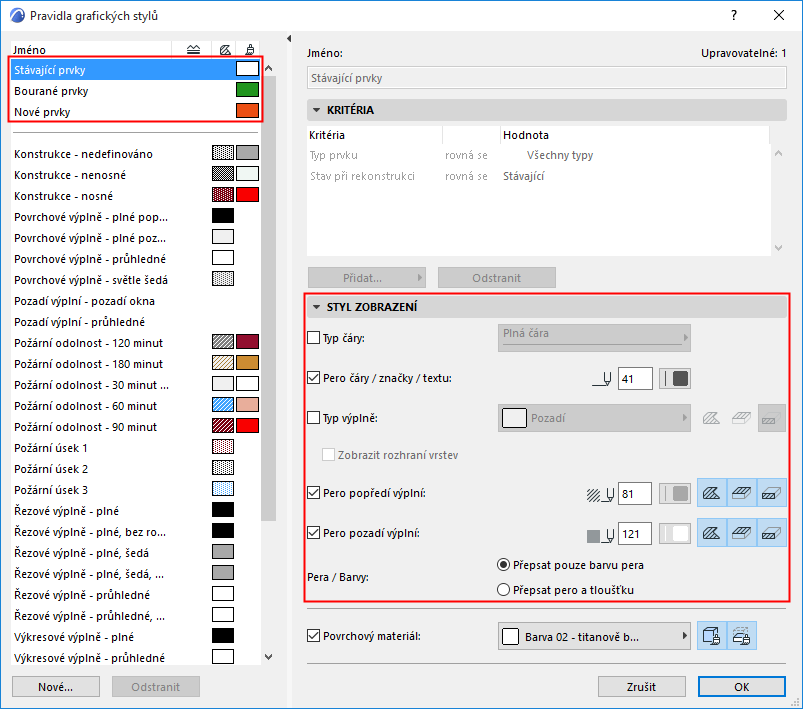Open the Pozadí fill type dropdown

tap(594, 418)
